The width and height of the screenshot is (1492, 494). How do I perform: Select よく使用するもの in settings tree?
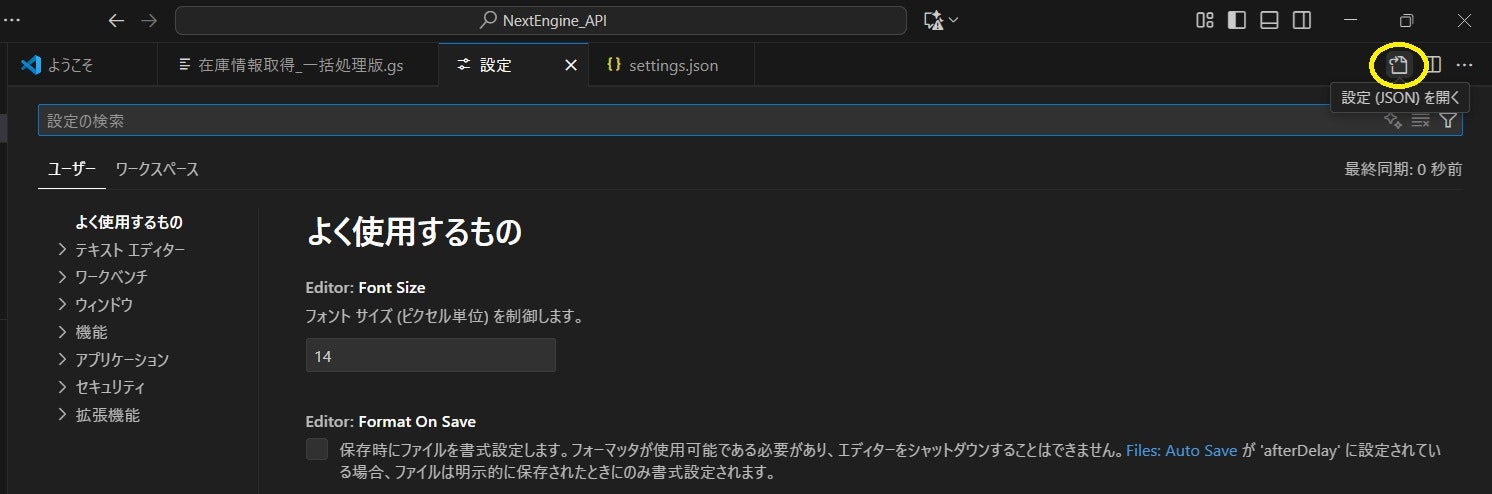pyautogui.click(x=129, y=222)
